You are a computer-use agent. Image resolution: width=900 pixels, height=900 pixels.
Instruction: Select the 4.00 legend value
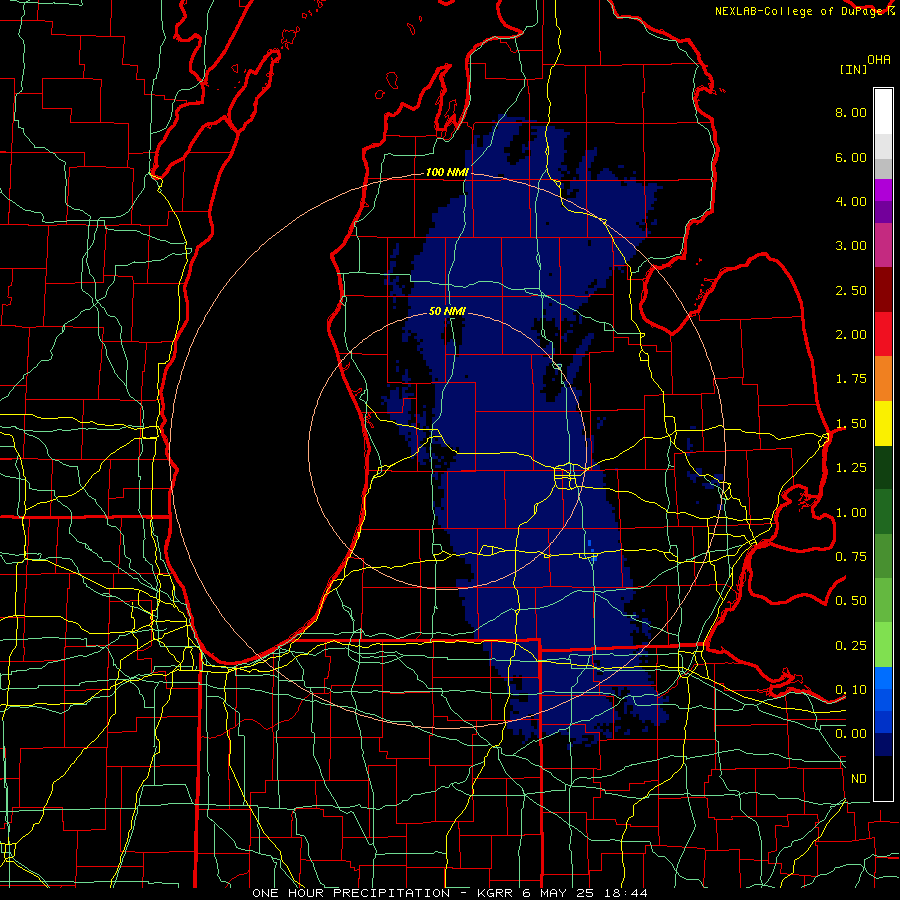[x=851, y=201]
